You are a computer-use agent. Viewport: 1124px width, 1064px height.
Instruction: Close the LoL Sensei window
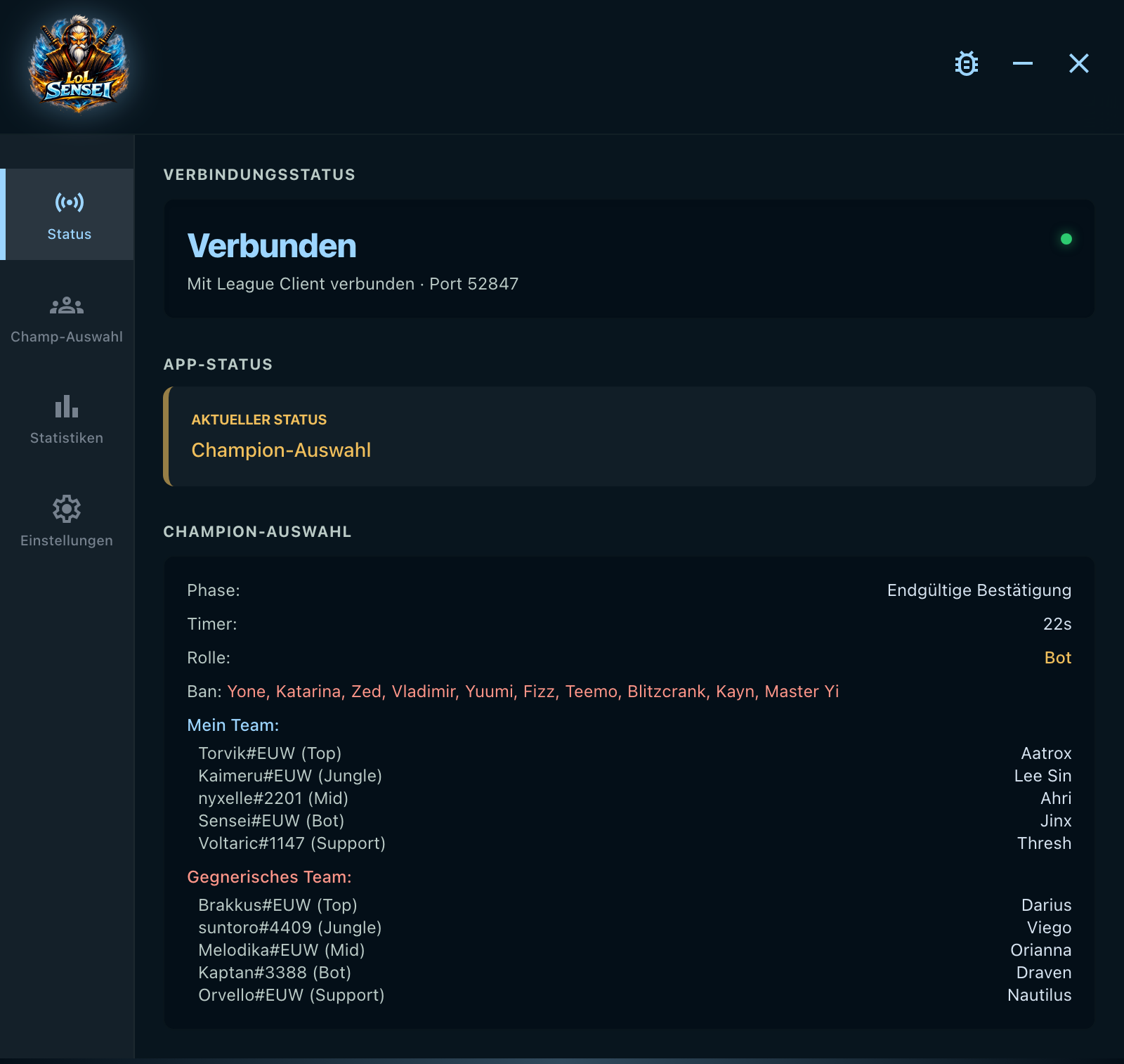(1079, 63)
